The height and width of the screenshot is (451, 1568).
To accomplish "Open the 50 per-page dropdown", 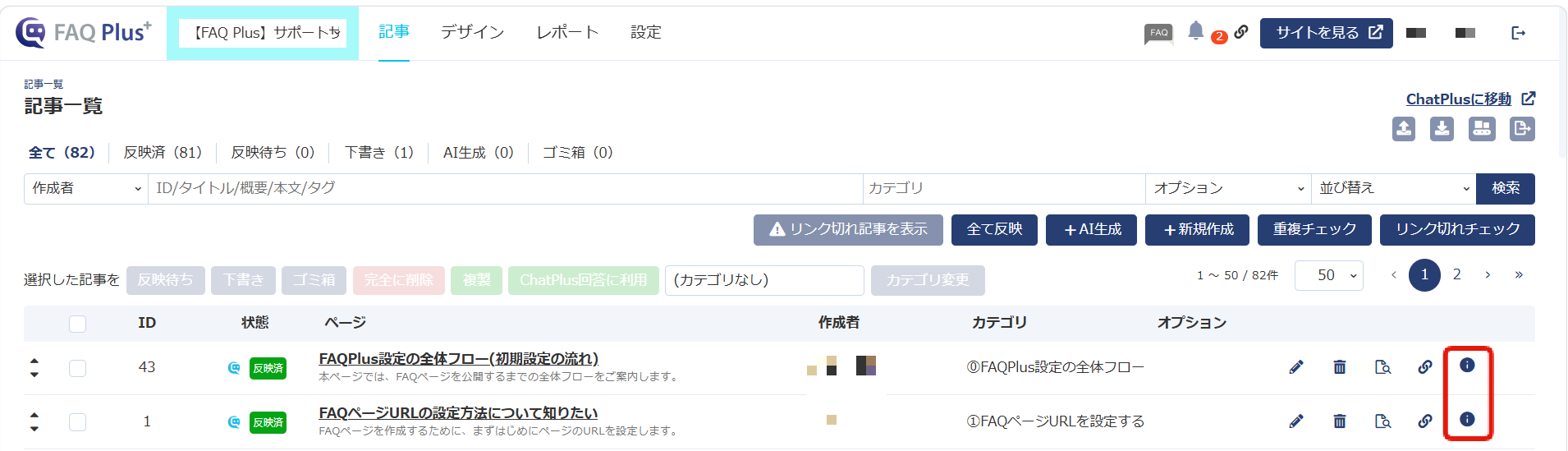I will tap(1328, 275).
